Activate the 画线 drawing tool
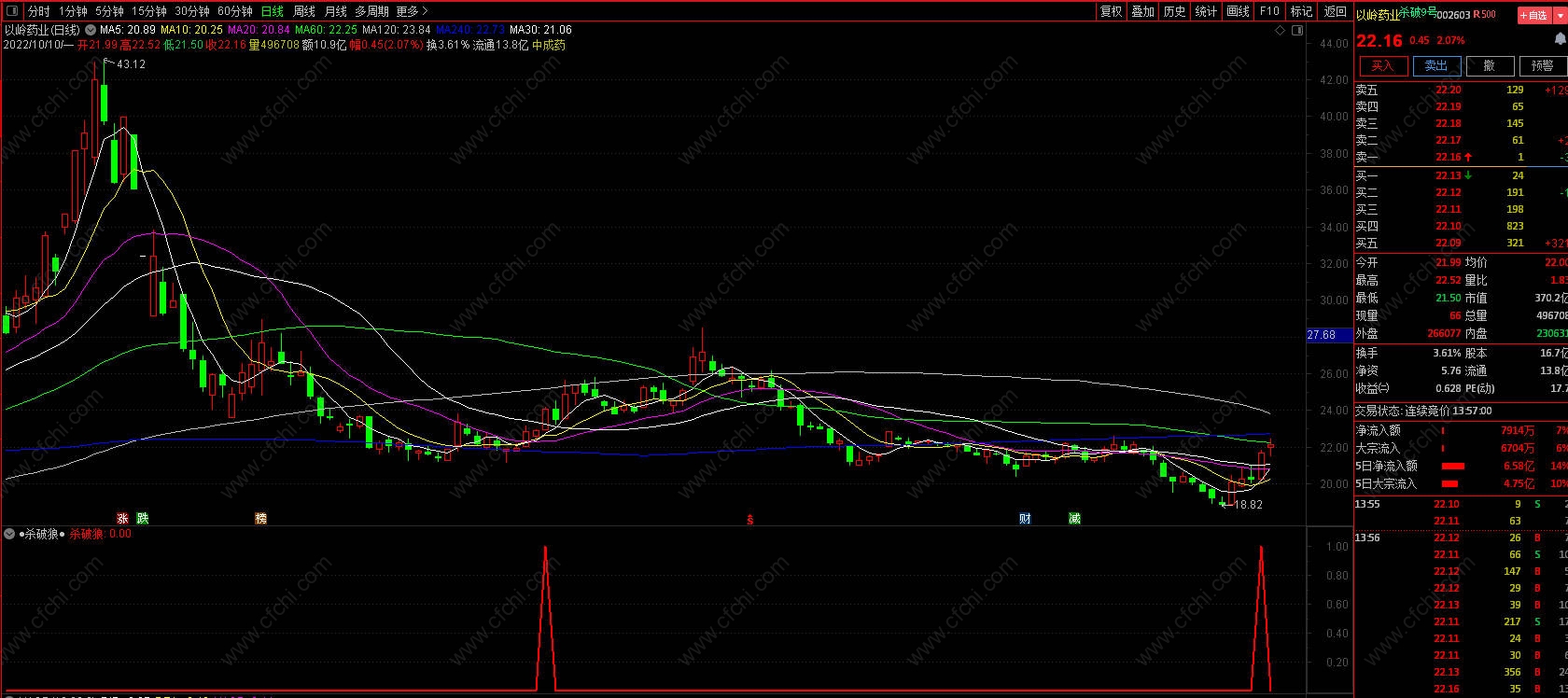 click(x=1238, y=11)
